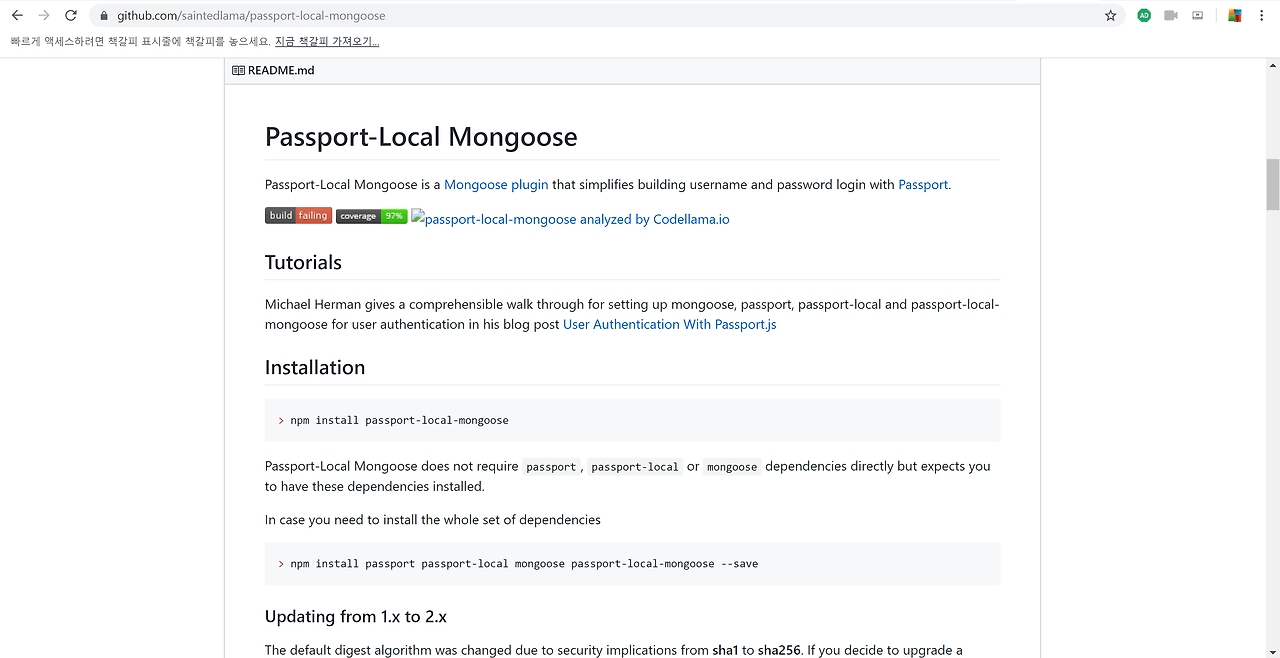The height and width of the screenshot is (658, 1280).
Task: Click the Passport-Local Mongoose heading
Action: (x=421, y=136)
